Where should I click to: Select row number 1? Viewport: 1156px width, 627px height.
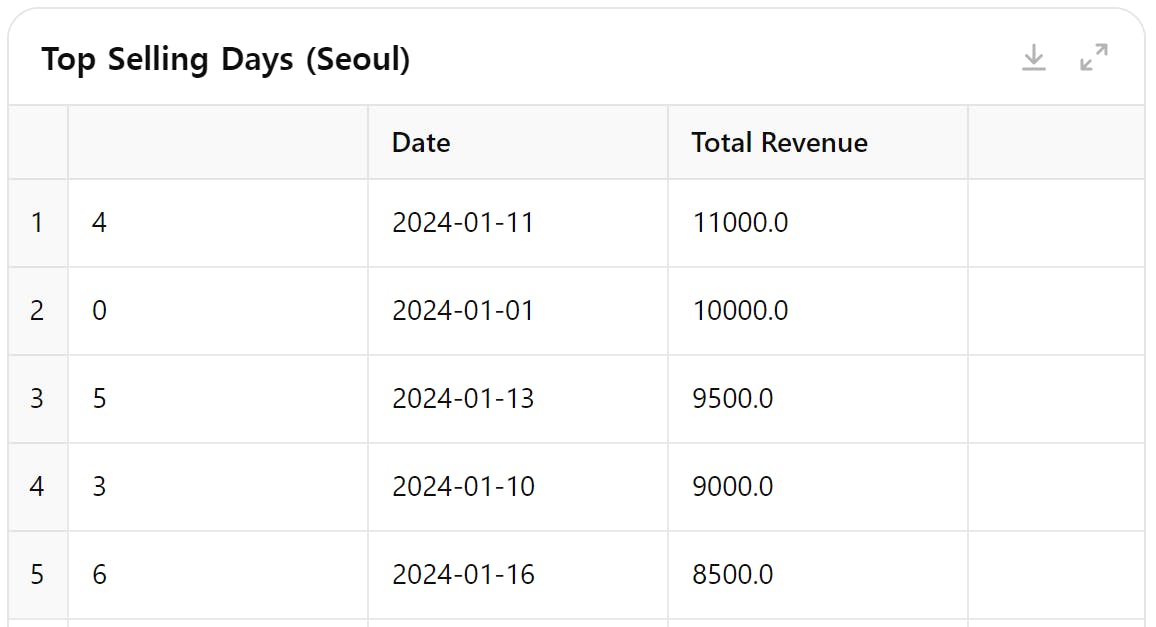pos(37,222)
